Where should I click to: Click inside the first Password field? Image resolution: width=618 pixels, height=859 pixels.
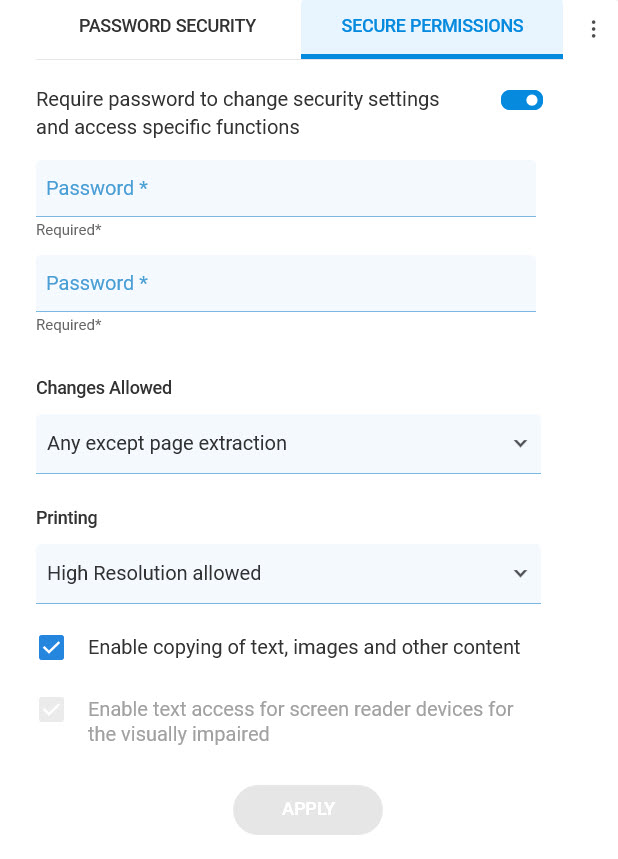point(288,188)
